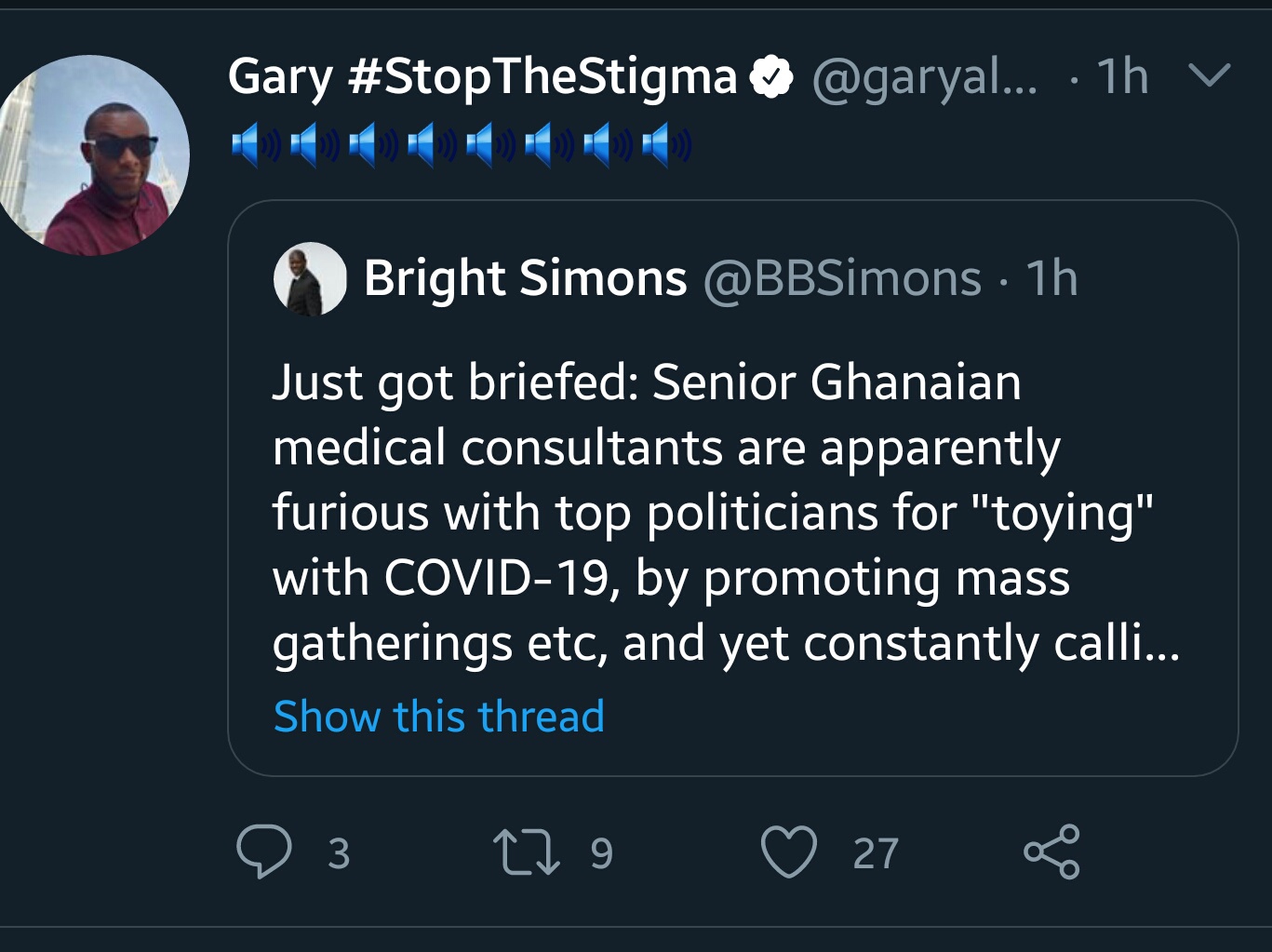Open Bright Simons' small avatar
The width and height of the screenshot is (1272, 952).
click(x=310, y=279)
